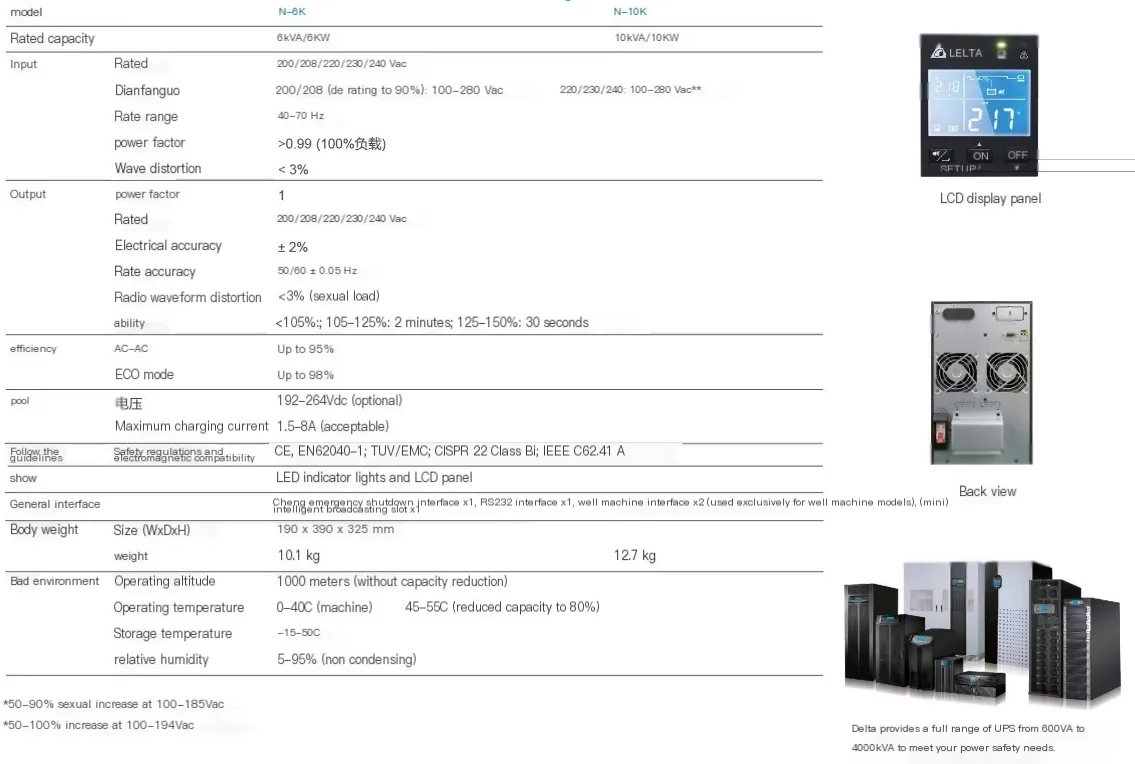Viewport: 1135px width, 764px height.
Task: Click the 'Storage temperature' label
Action: [172, 634]
